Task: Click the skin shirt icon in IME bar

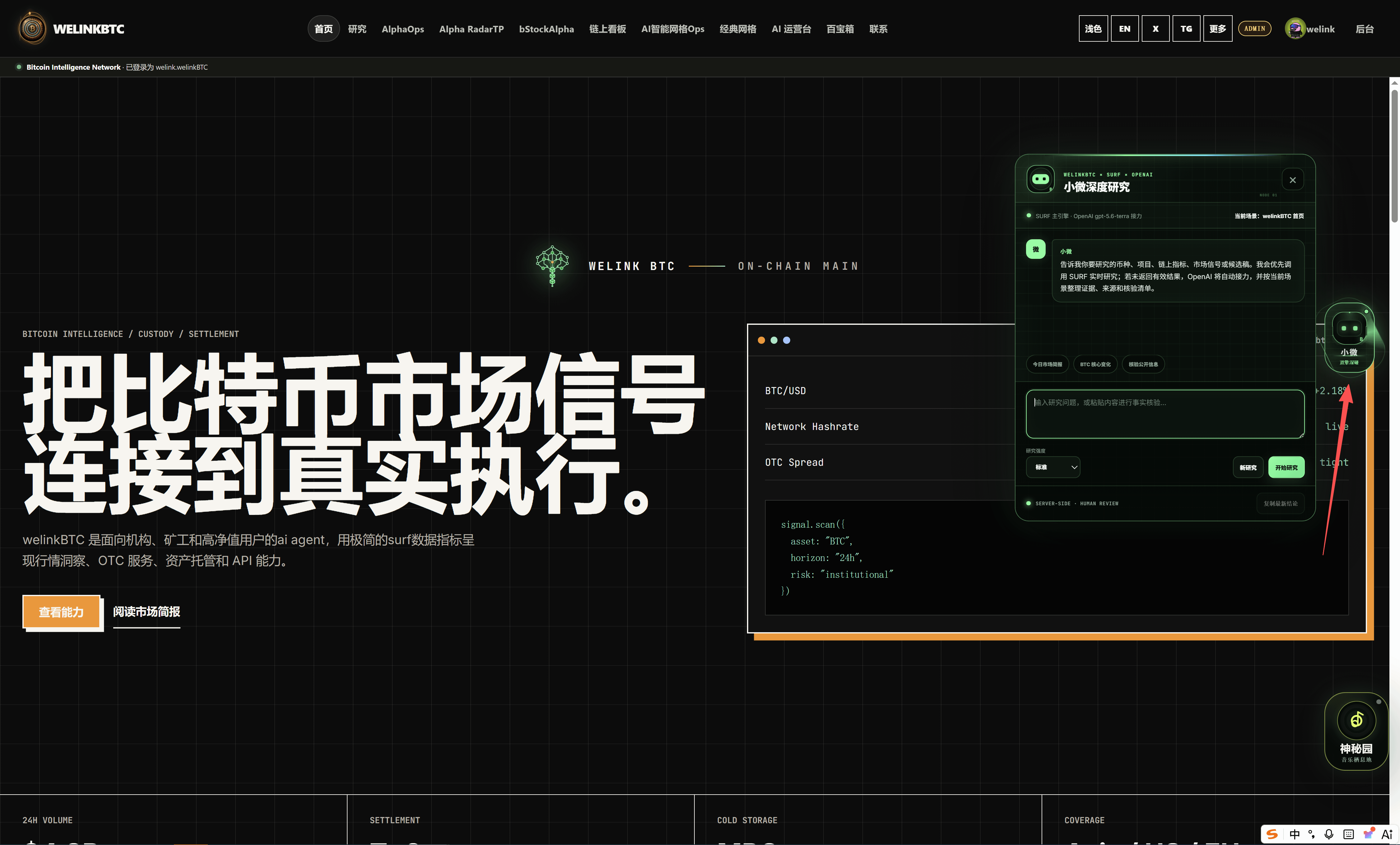Action: pyautogui.click(x=1368, y=833)
